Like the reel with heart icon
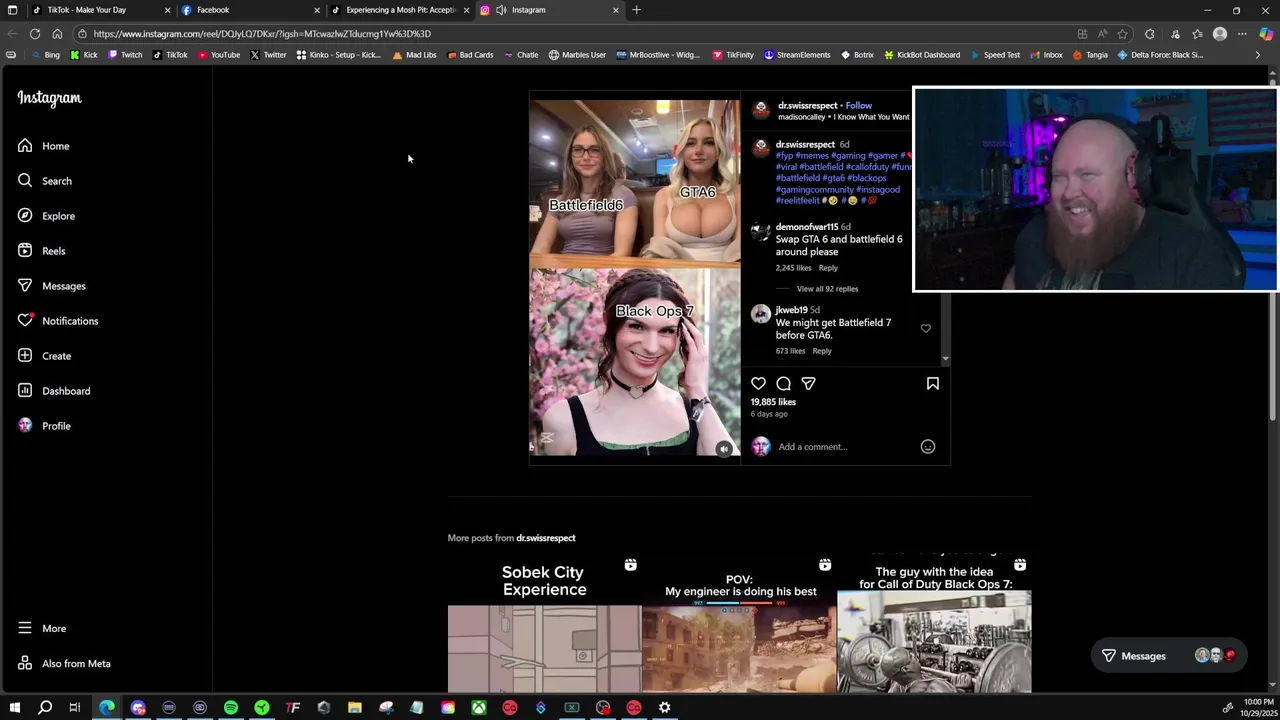1280x720 pixels. pos(758,384)
